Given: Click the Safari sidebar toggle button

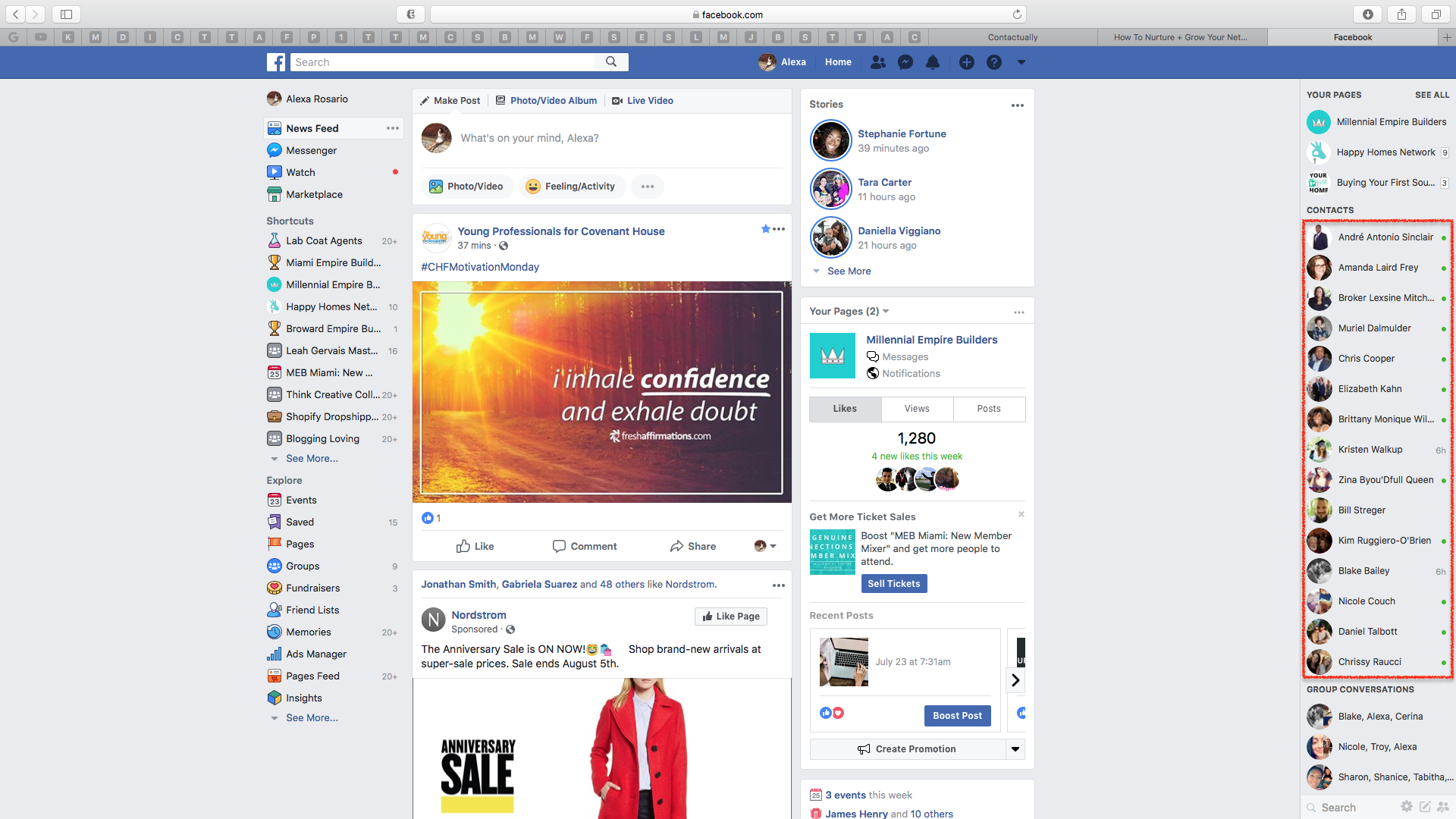Looking at the screenshot, I should click(66, 14).
